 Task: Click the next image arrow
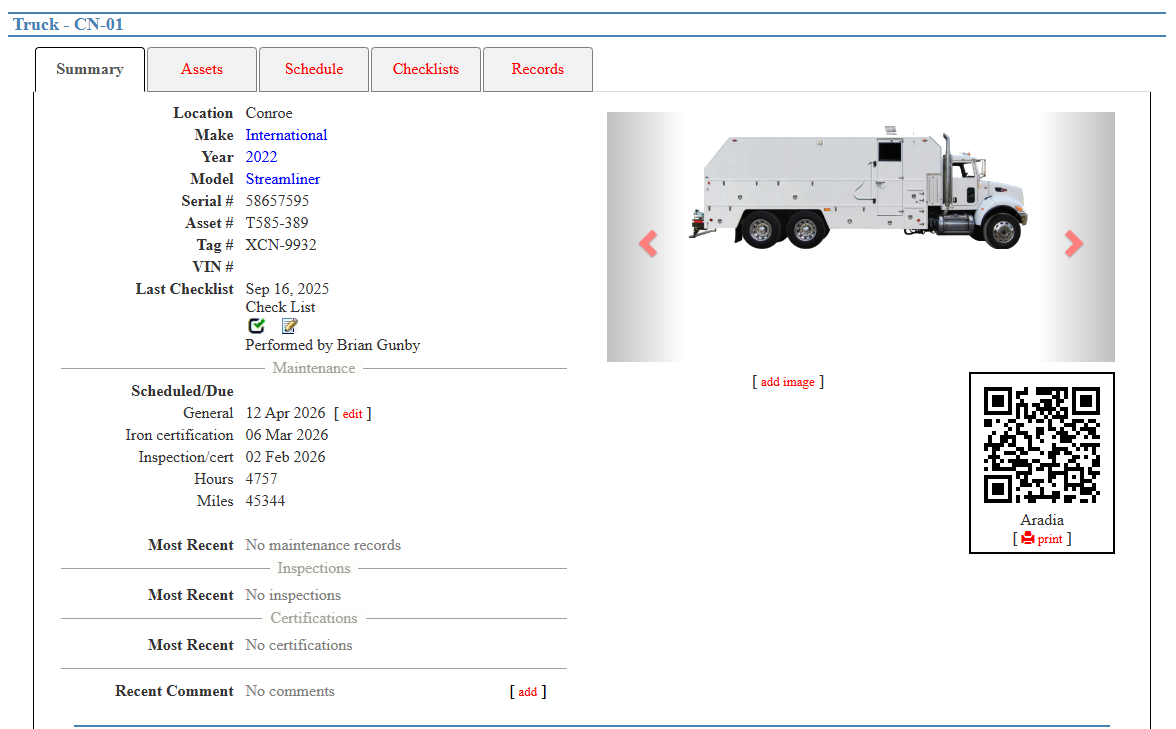click(x=1073, y=243)
